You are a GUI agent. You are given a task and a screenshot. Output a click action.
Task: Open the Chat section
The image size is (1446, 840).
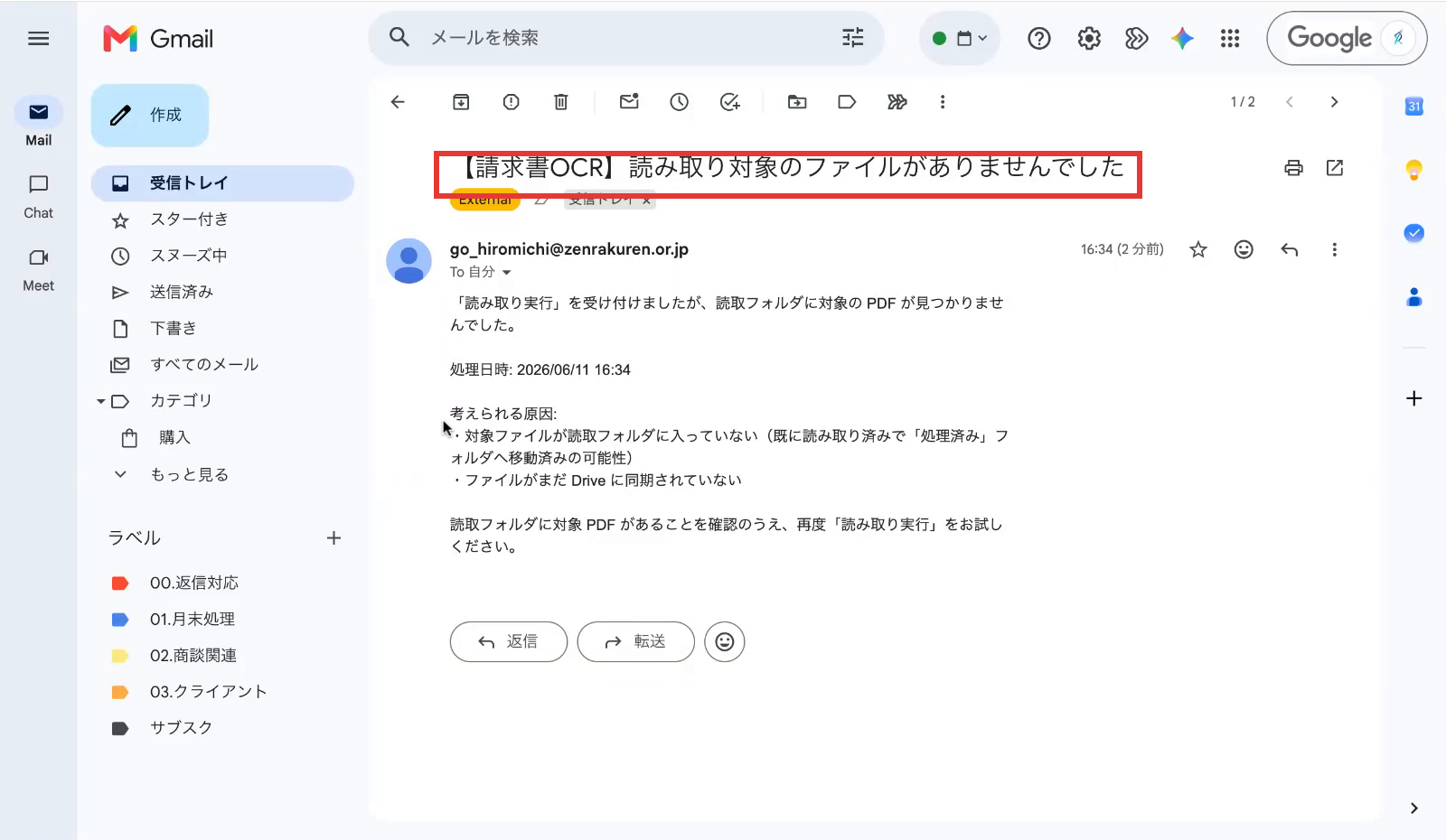[38, 196]
